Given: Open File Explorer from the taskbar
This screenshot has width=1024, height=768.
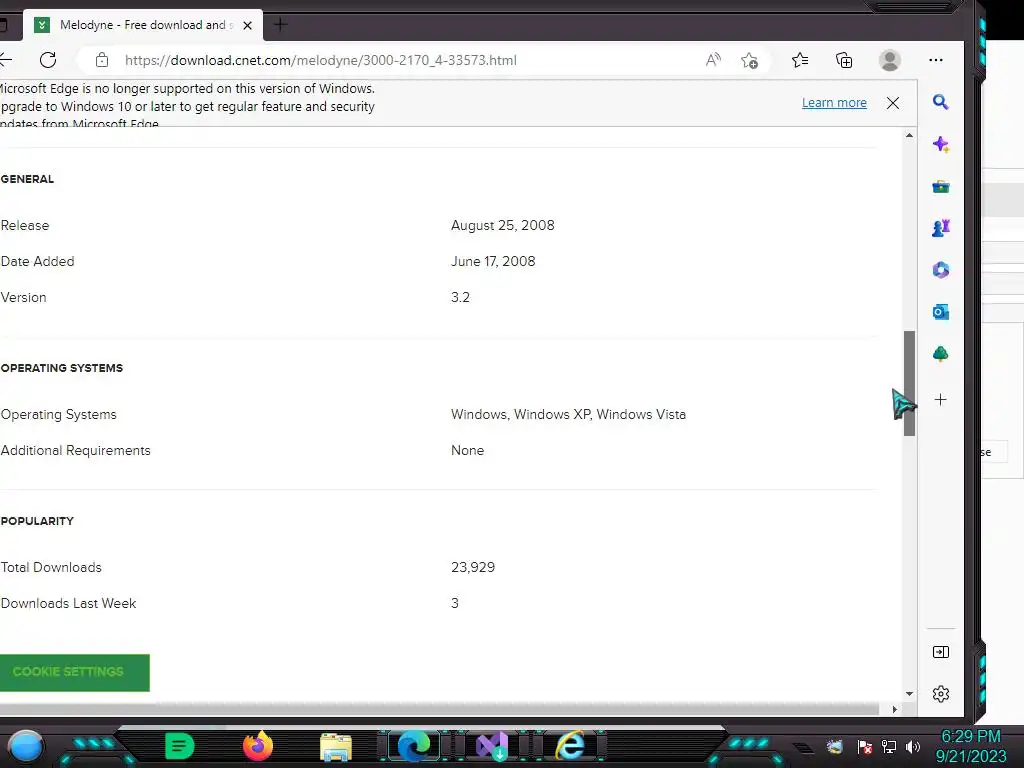Looking at the screenshot, I should (336, 747).
